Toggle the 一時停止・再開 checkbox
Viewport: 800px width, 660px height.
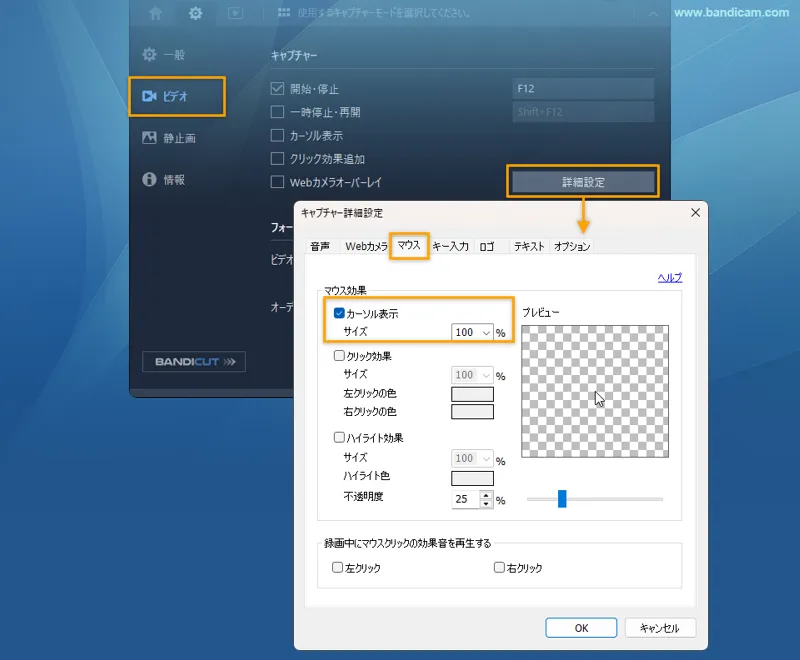277,112
